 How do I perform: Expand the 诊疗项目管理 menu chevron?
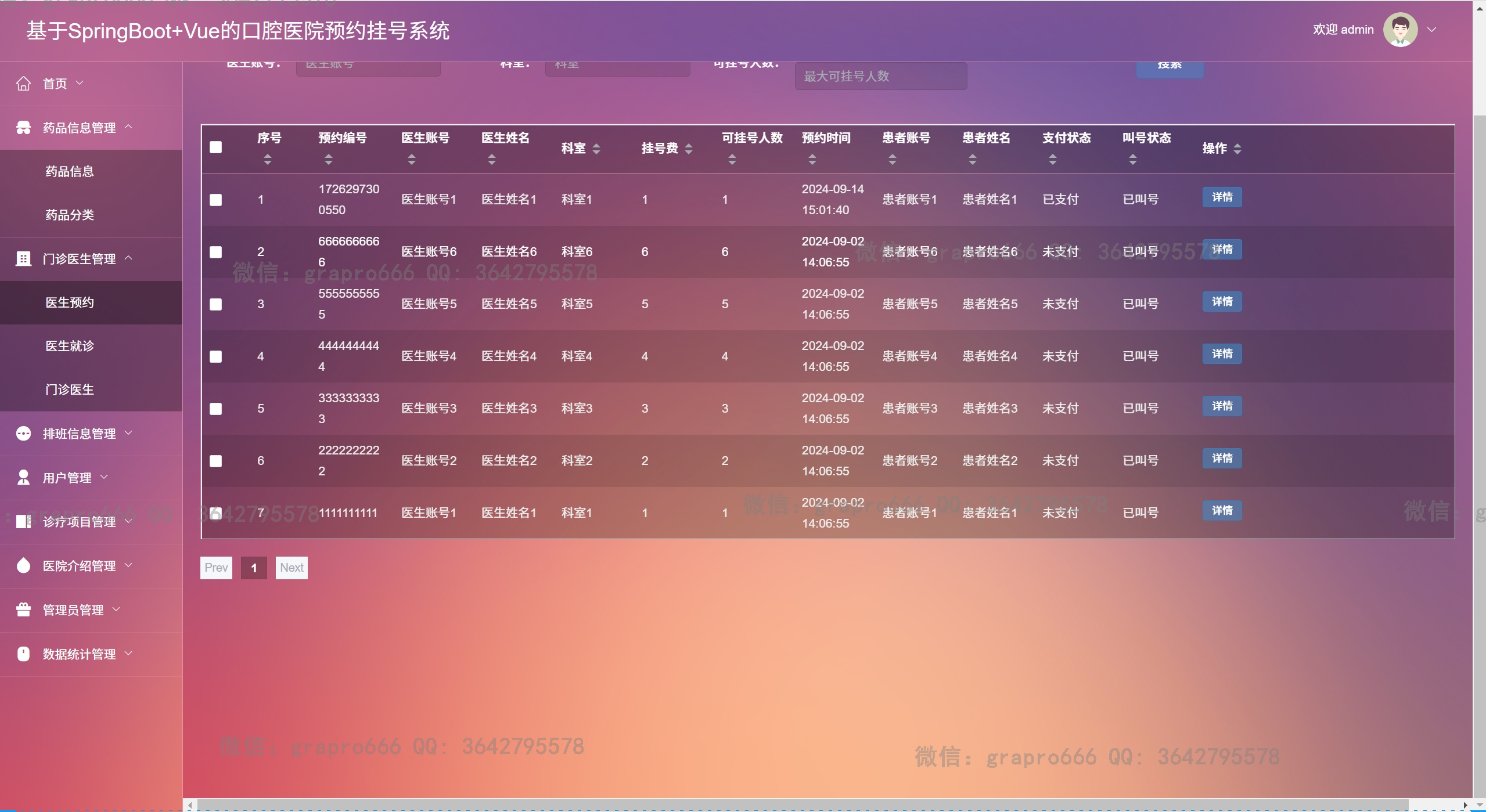[x=129, y=521]
